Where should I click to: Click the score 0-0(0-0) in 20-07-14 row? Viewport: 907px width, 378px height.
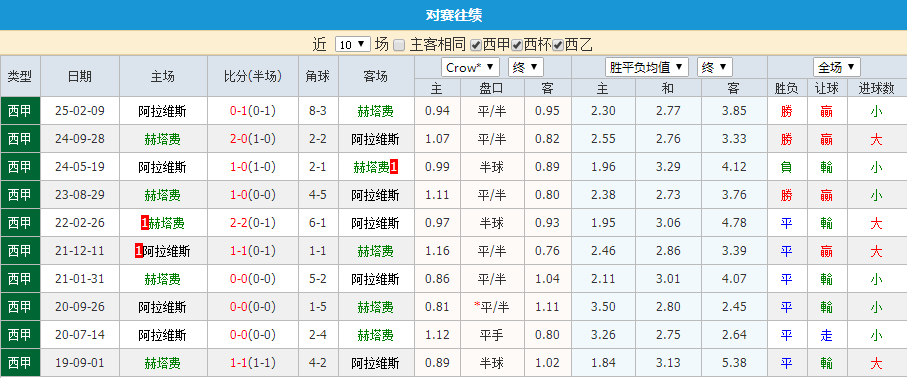pyautogui.click(x=253, y=335)
